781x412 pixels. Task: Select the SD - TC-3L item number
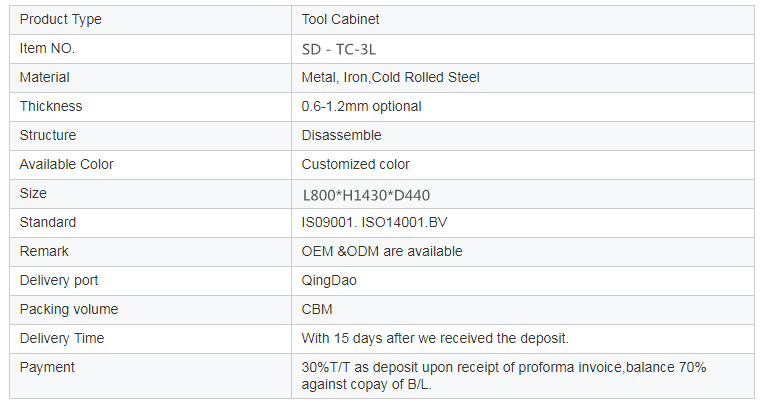coord(339,49)
